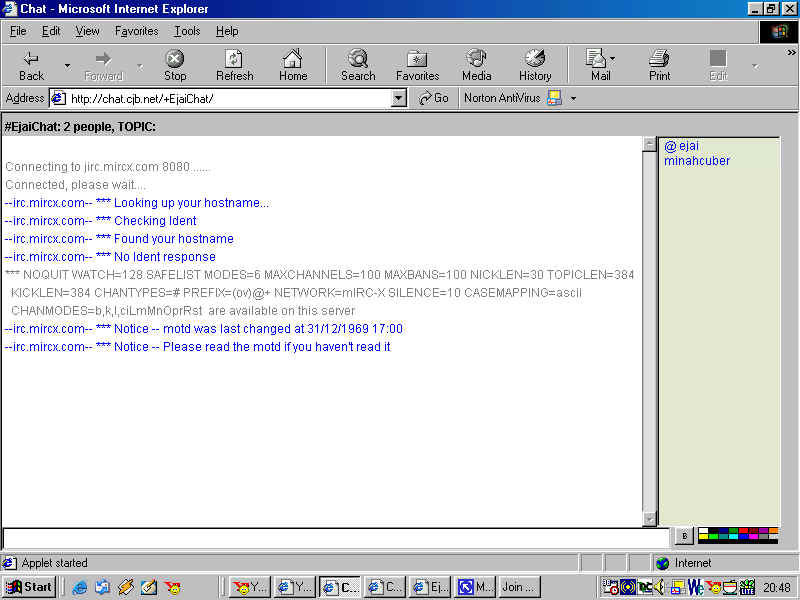Screen dimensions: 800x600
Task: Open the Back button history dropdown arrow
Action: (67, 66)
